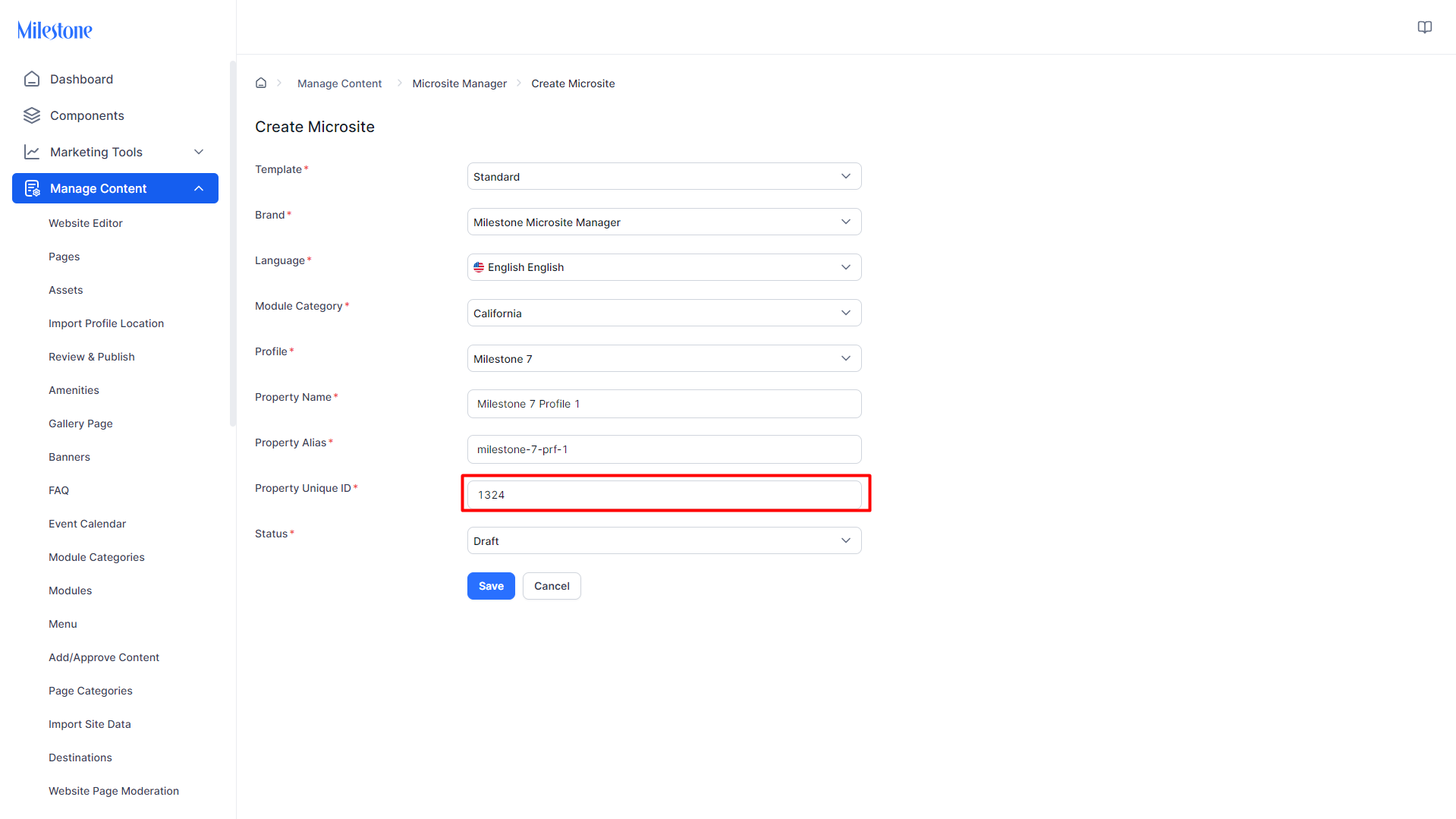Screen dimensions: 1456x819
Task: Go to Destinations in sidebar
Action: [x=80, y=758]
